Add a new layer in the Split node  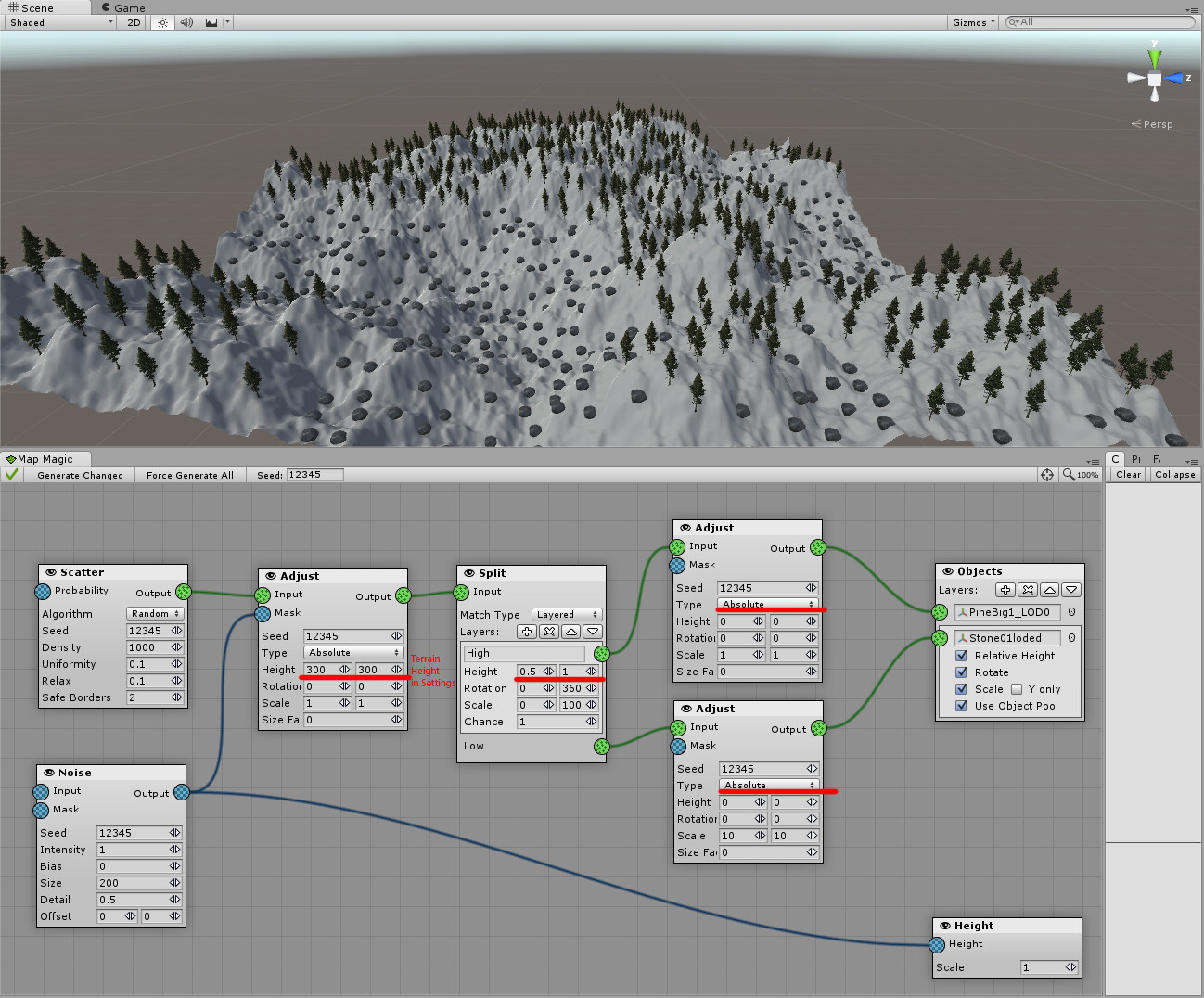(x=526, y=632)
